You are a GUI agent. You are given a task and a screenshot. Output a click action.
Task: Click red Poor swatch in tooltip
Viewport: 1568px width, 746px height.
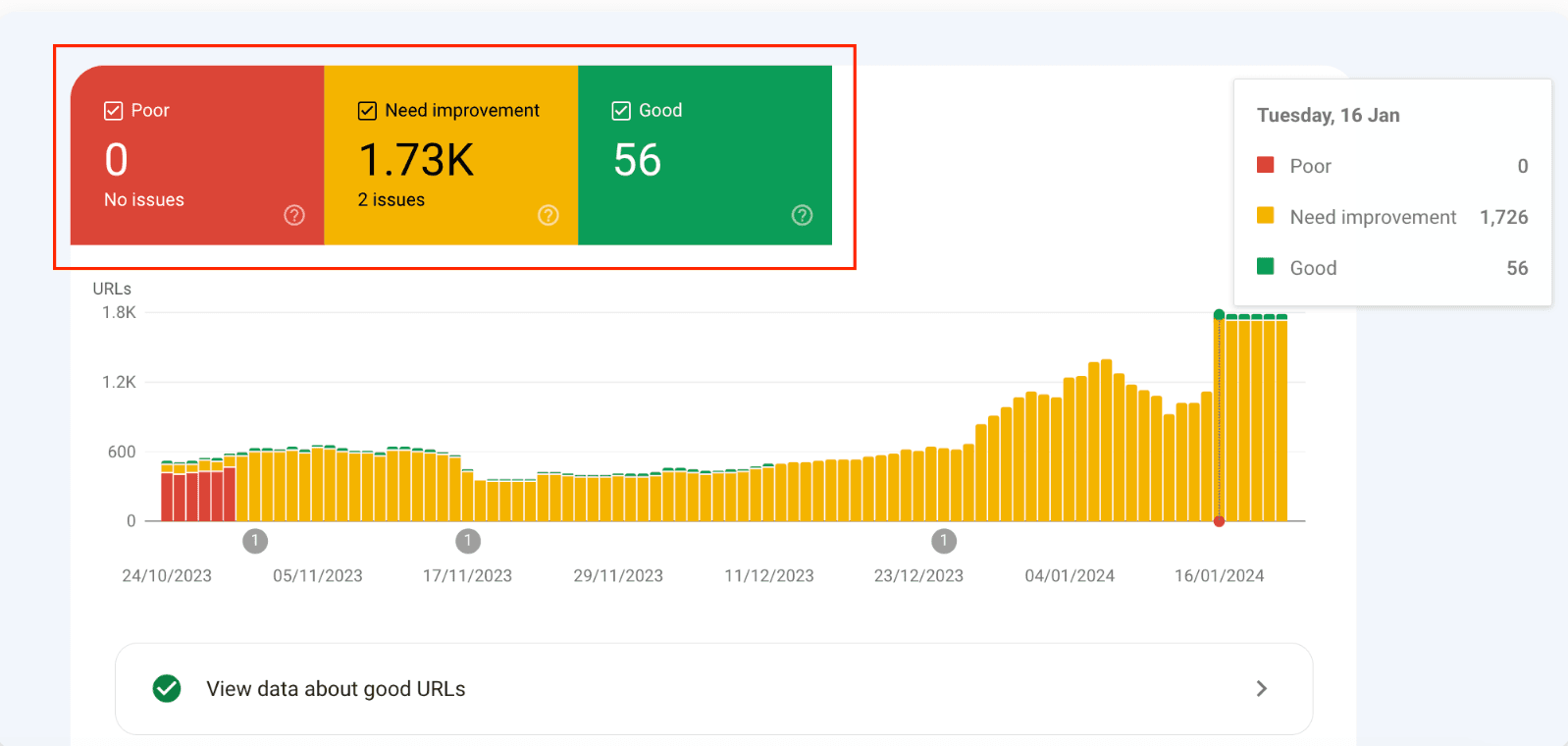(1266, 165)
